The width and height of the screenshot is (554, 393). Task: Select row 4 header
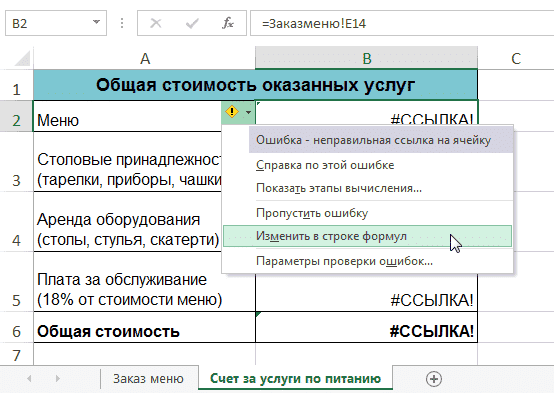17,222
